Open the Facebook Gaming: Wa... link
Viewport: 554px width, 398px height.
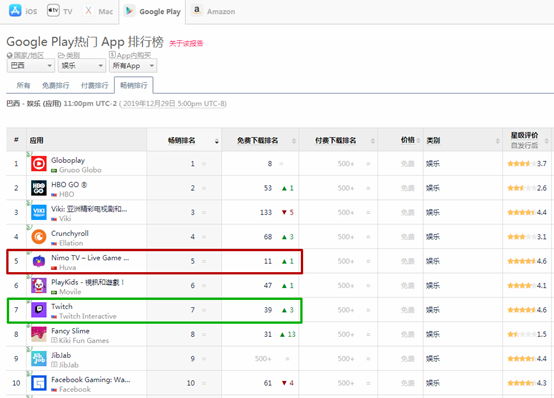[x=91, y=380]
